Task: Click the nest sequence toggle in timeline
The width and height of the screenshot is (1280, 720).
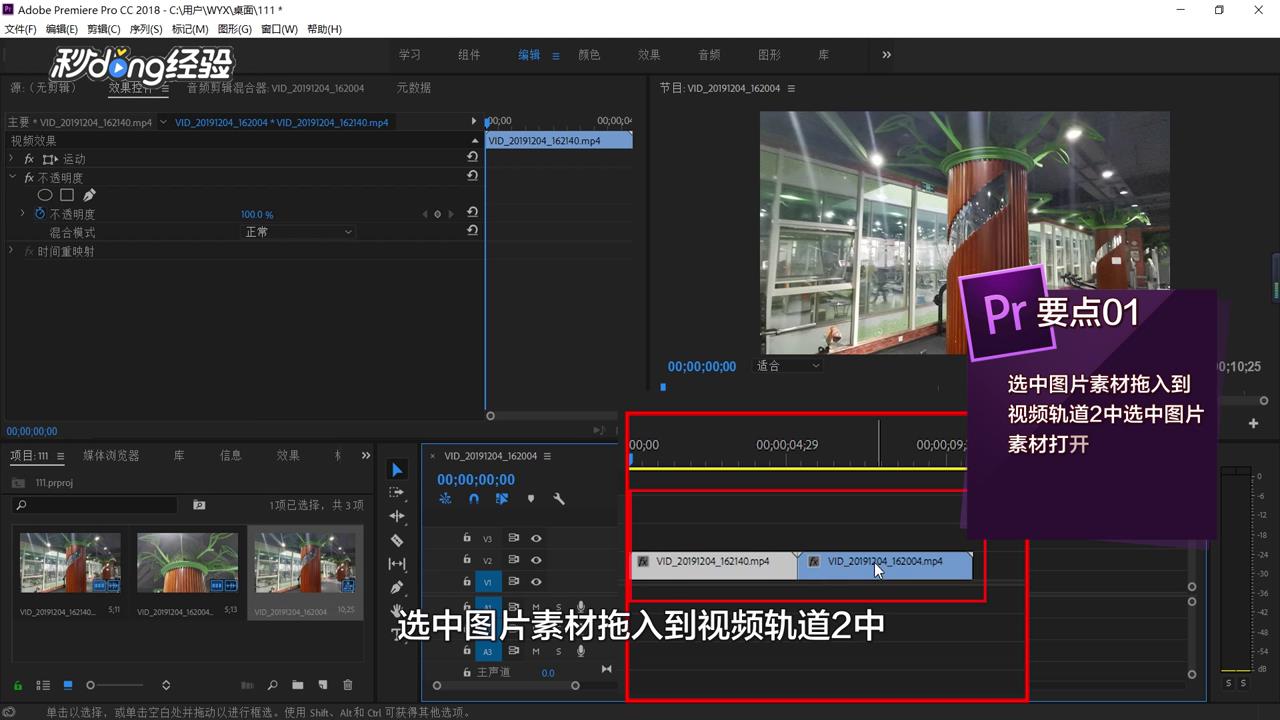Action: tap(445, 498)
